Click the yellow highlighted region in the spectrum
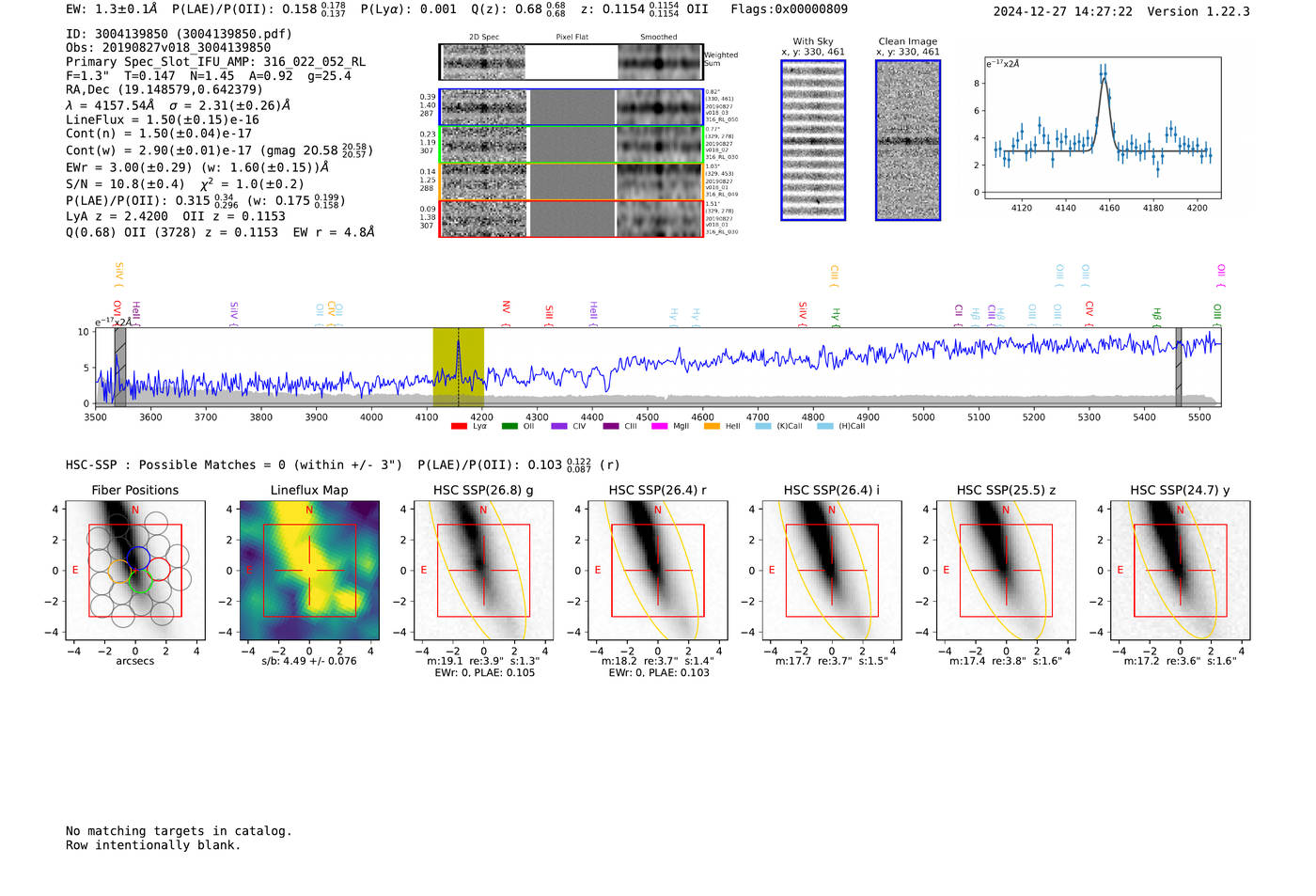 click(459, 367)
